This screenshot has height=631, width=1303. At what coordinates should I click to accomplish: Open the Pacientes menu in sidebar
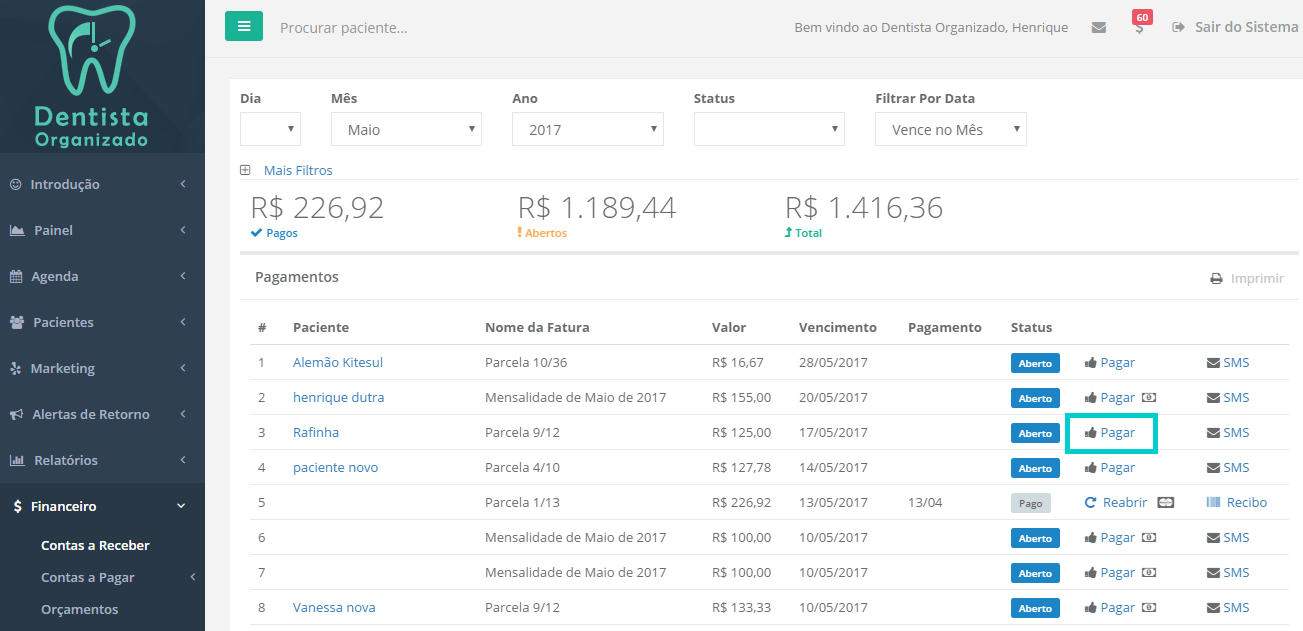click(62, 322)
